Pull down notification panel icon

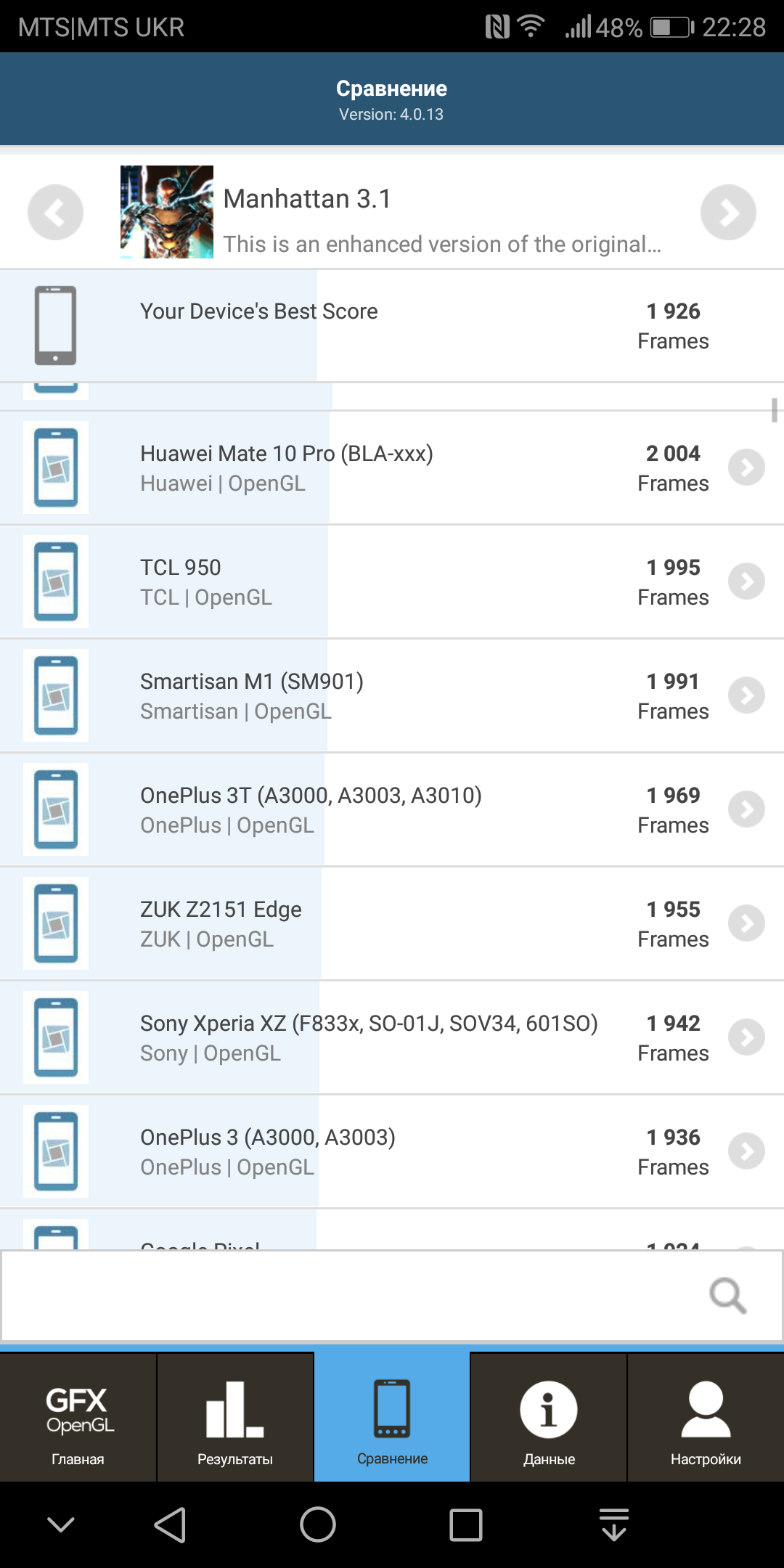click(614, 1524)
